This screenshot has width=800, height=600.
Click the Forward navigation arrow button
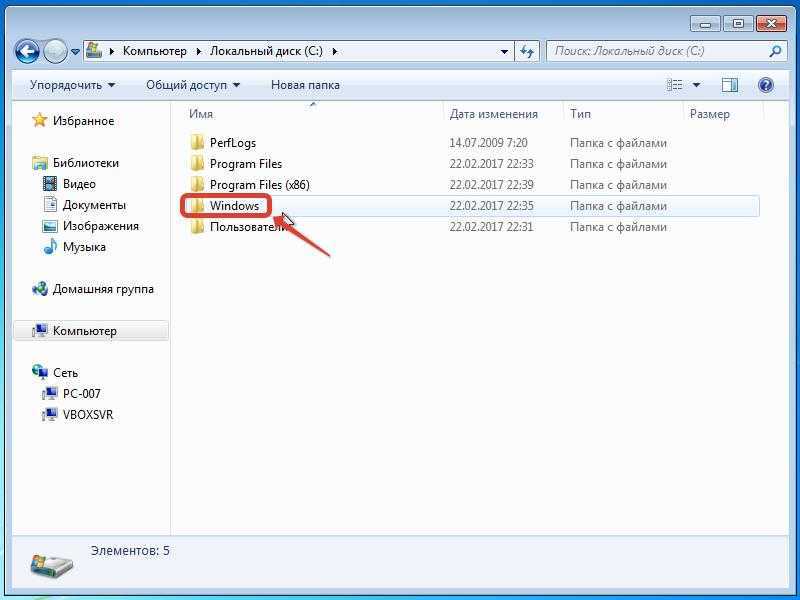[55, 52]
